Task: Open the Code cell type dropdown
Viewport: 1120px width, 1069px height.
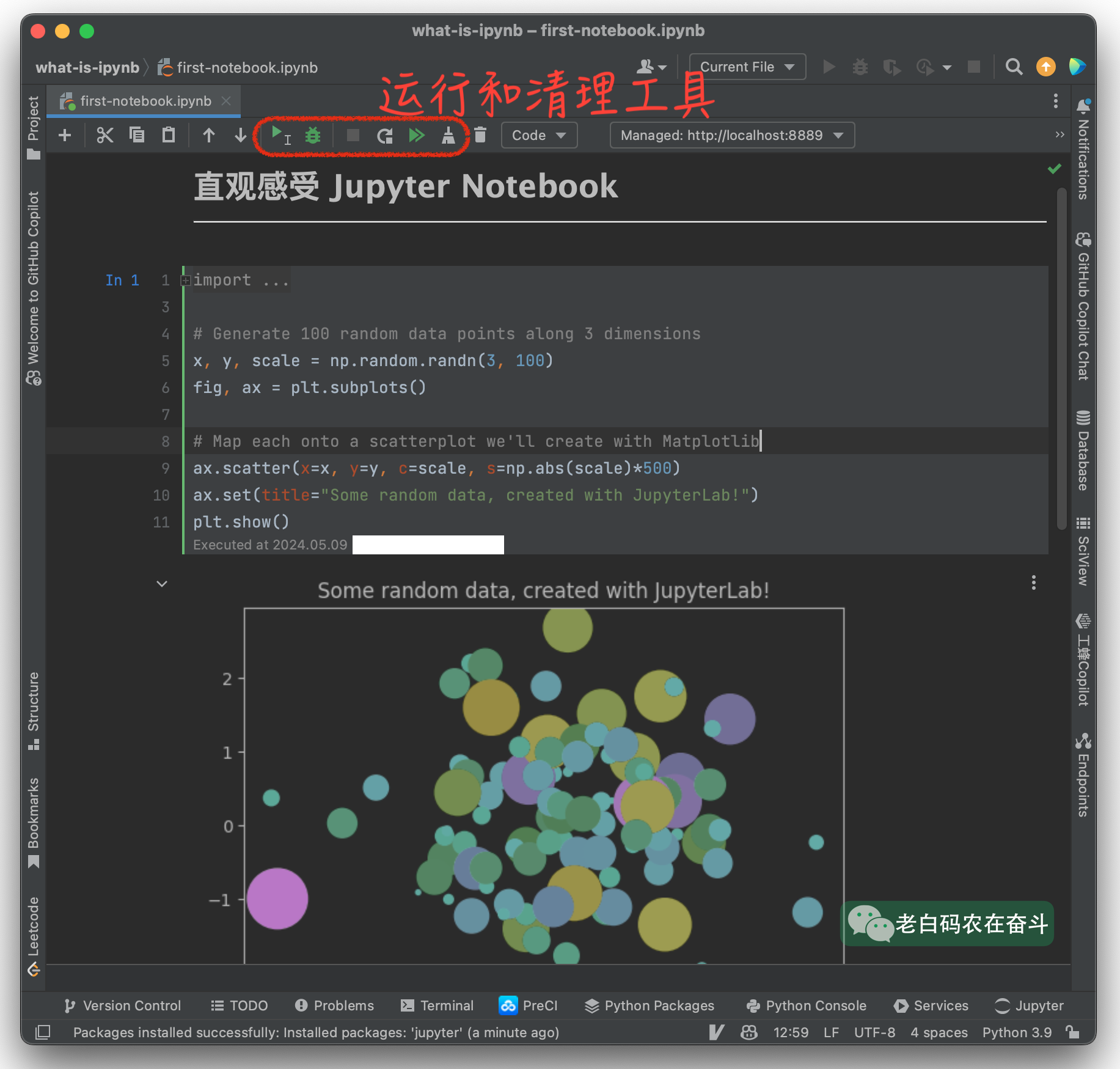Action: pyautogui.click(x=539, y=135)
